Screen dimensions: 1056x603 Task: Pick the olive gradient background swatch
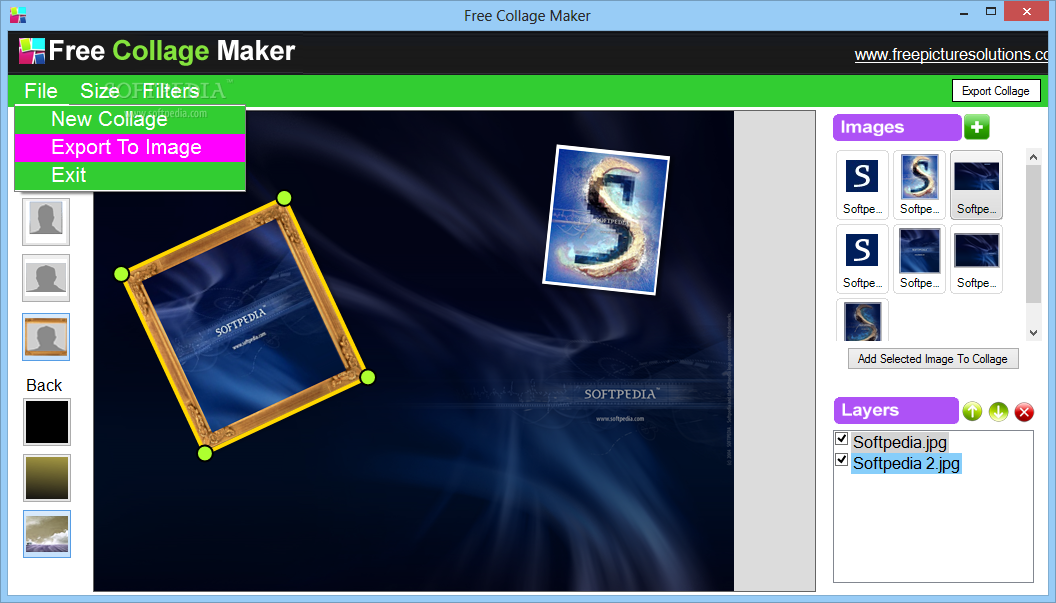coord(46,478)
